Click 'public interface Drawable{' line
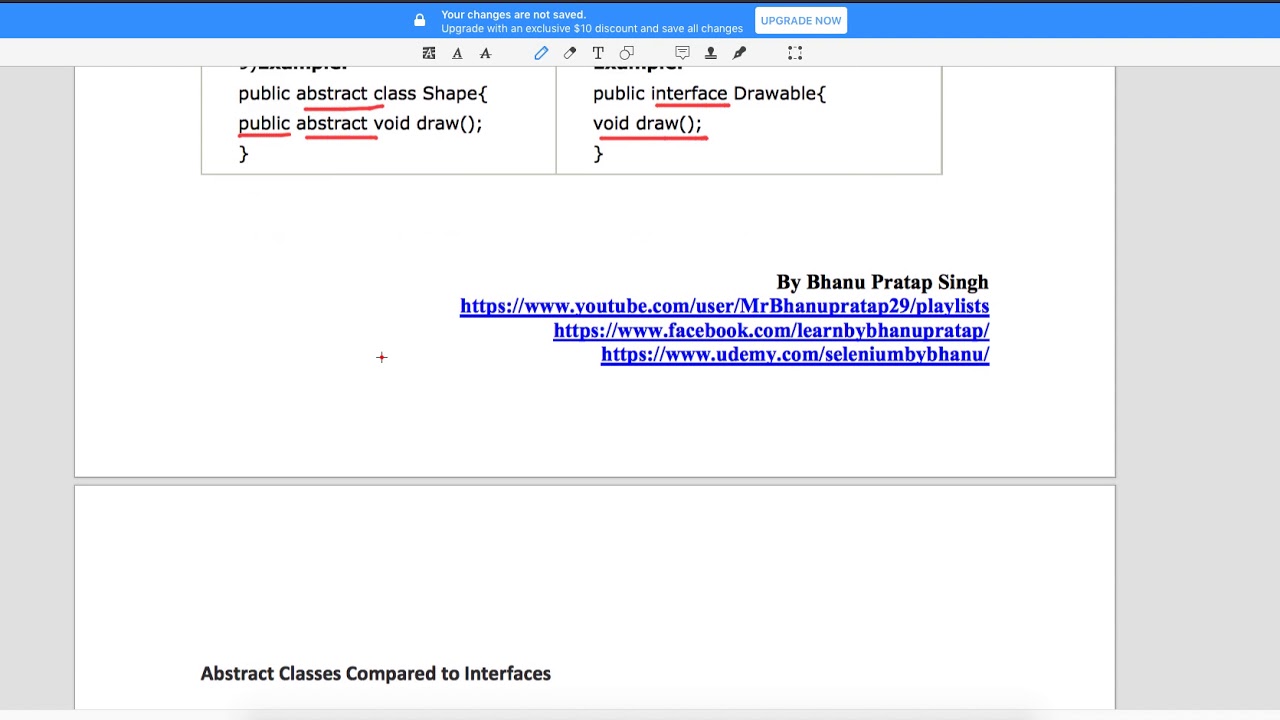The width and height of the screenshot is (1280, 720). pos(710,93)
